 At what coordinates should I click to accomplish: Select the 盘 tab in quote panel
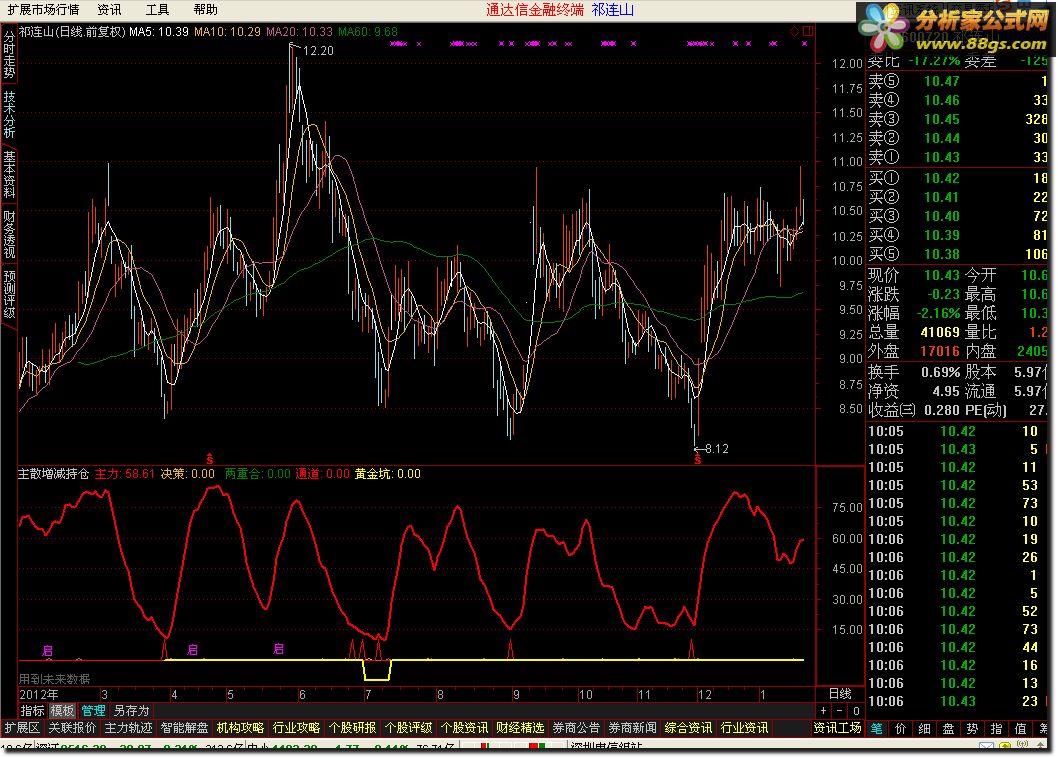tap(949, 728)
